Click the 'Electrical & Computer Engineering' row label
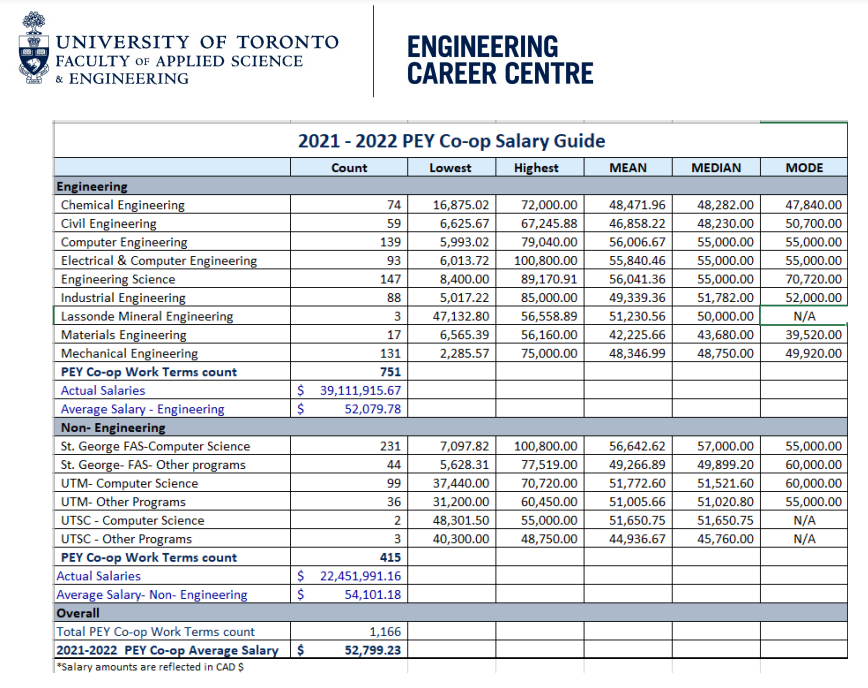Image resolution: width=868 pixels, height=688 pixels. [x=159, y=261]
